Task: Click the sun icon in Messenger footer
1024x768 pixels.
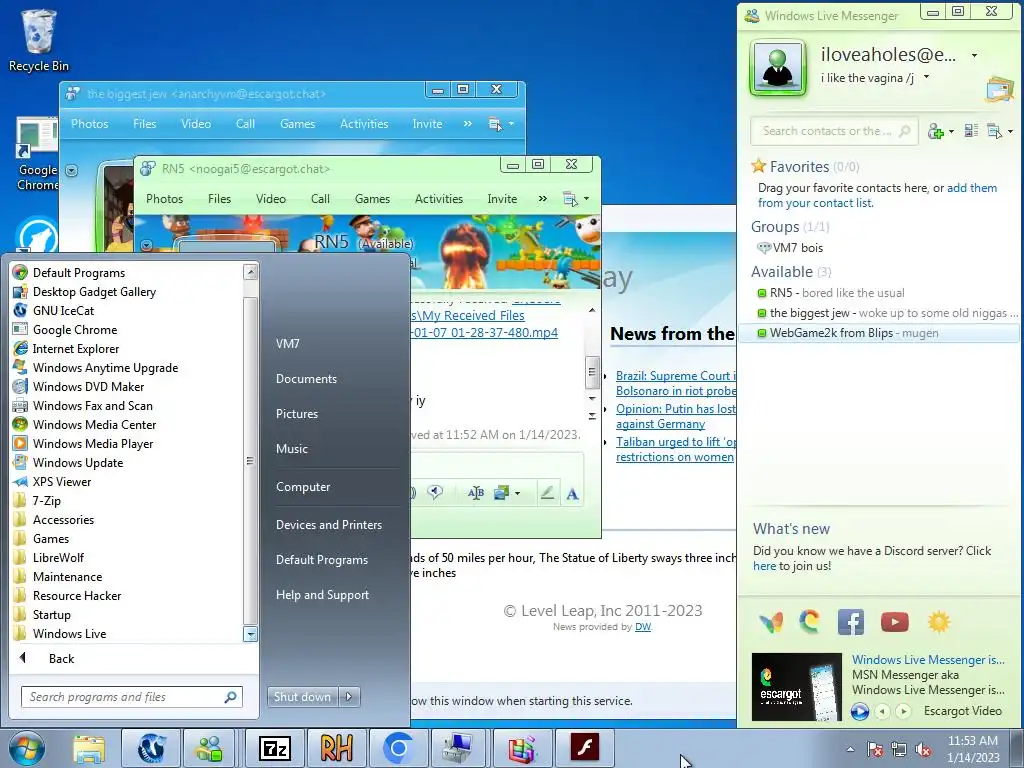Action: (x=938, y=622)
